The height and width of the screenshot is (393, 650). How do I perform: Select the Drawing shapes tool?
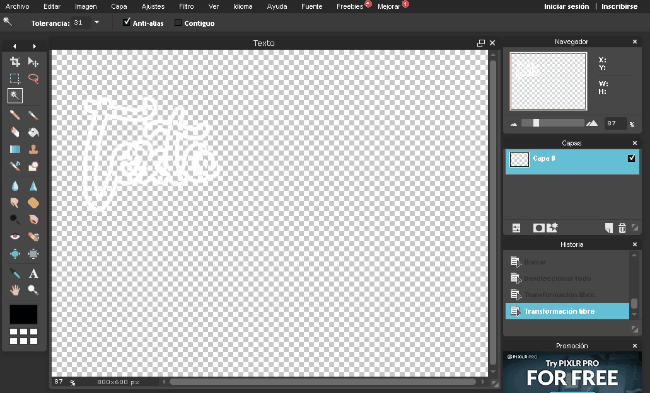(33, 166)
